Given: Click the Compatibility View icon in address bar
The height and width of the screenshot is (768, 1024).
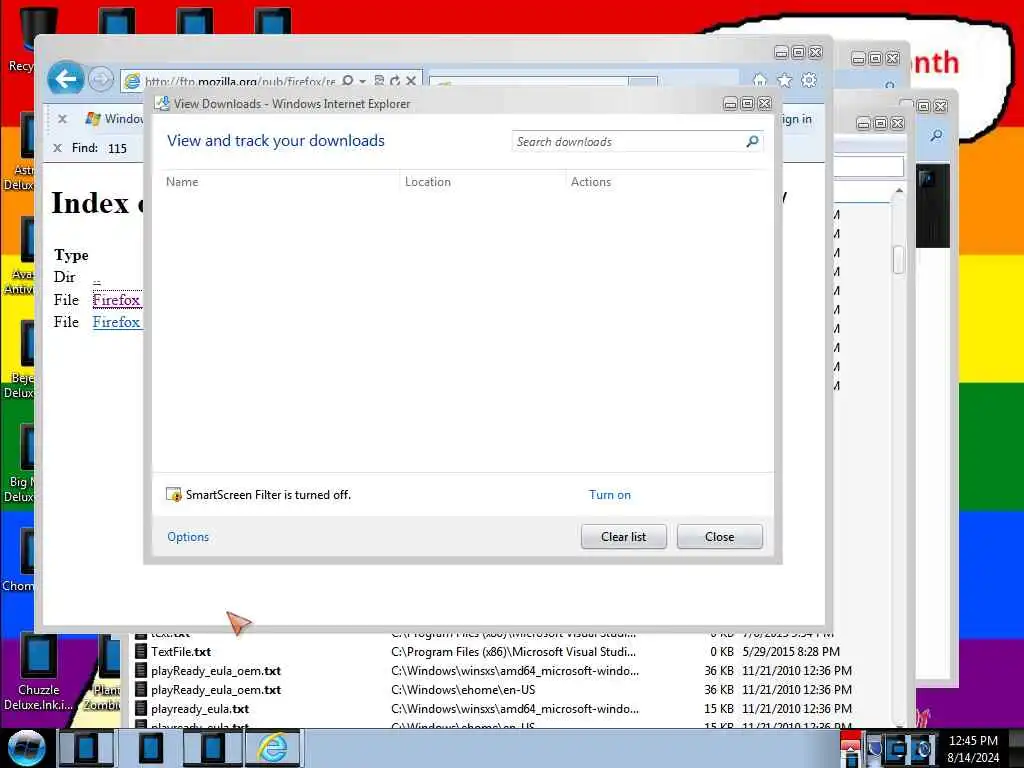Looking at the screenshot, I should tap(379, 80).
